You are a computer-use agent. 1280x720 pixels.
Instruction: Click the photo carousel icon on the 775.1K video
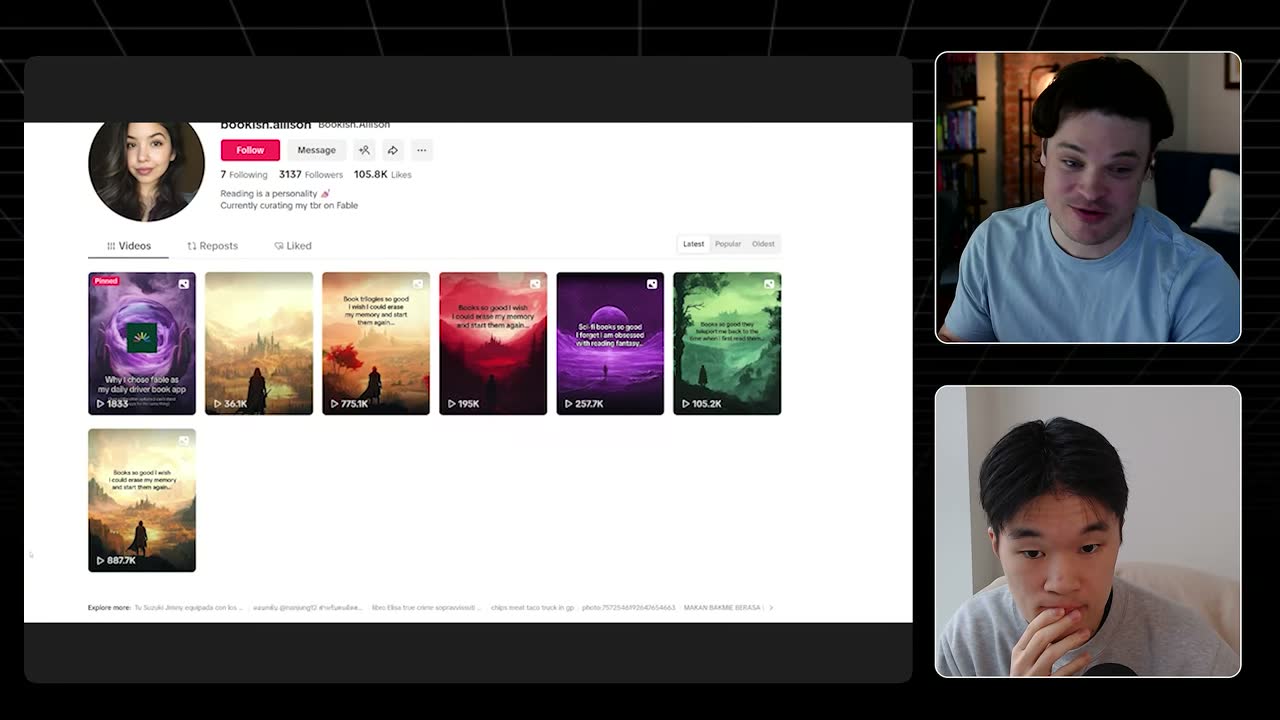point(418,284)
